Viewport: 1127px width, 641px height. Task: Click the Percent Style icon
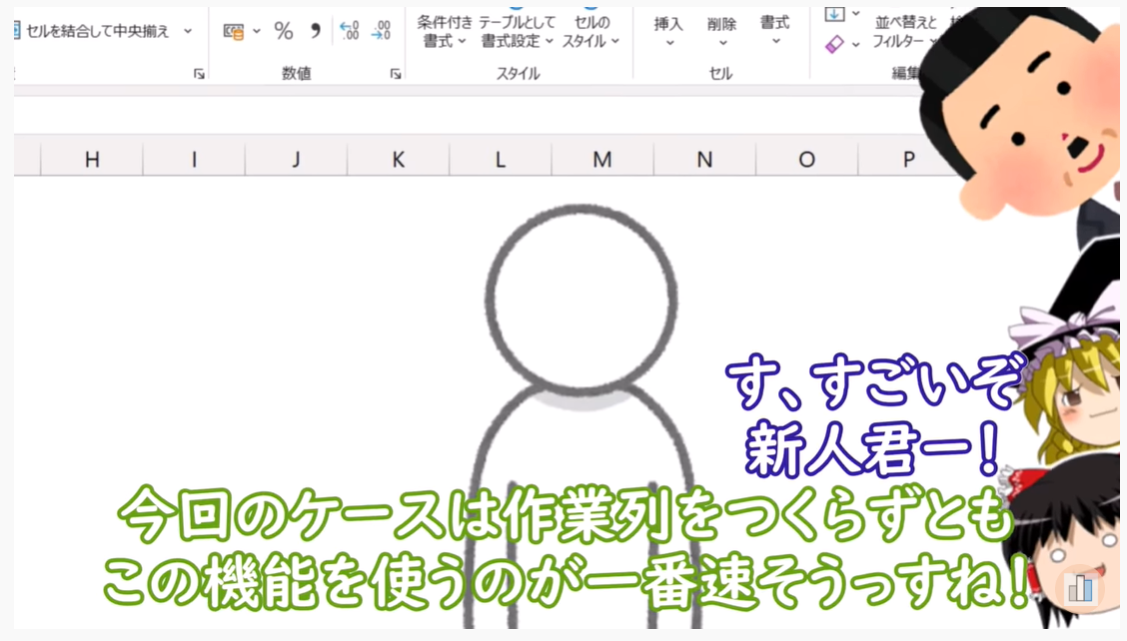click(x=284, y=32)
